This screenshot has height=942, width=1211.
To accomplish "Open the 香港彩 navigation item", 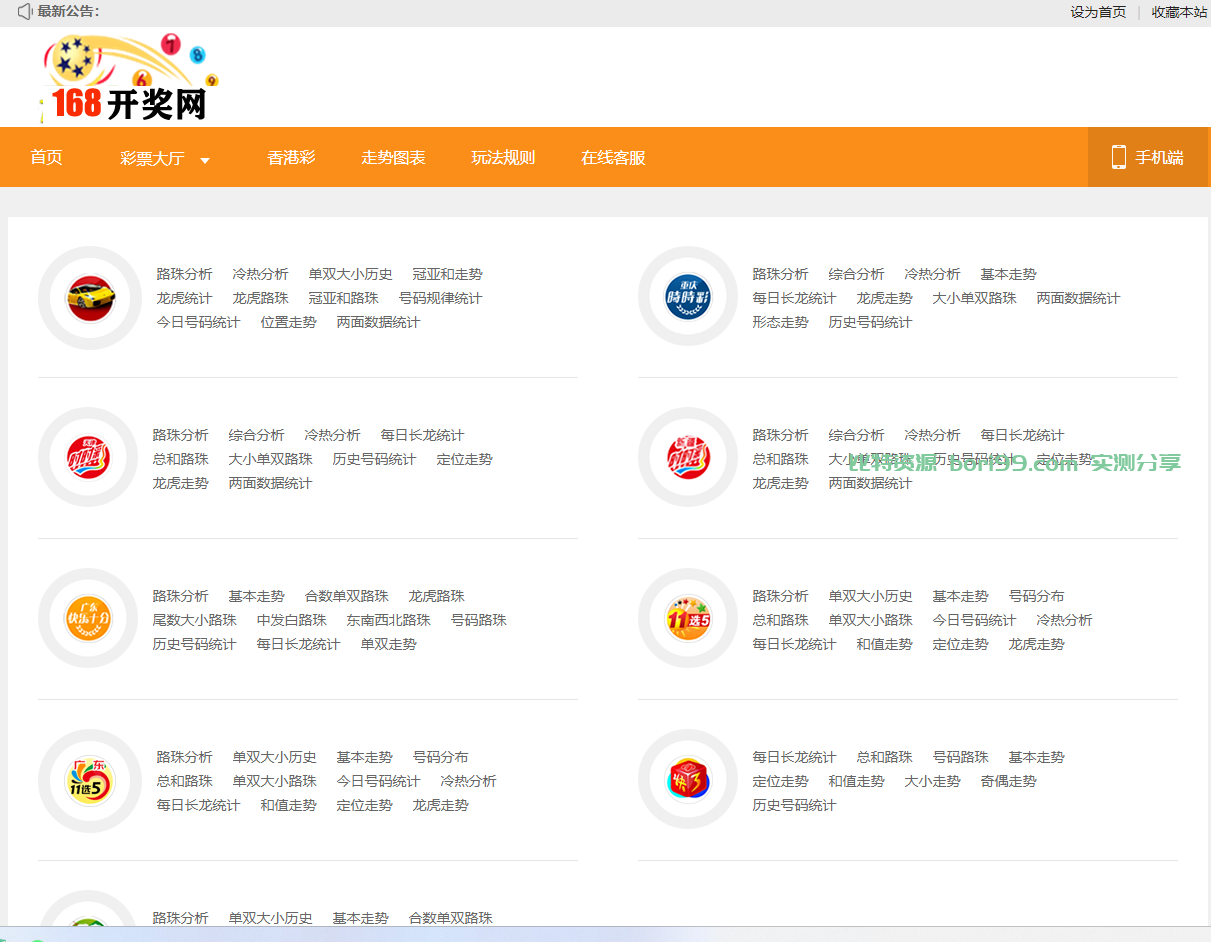I will point(291,157).
